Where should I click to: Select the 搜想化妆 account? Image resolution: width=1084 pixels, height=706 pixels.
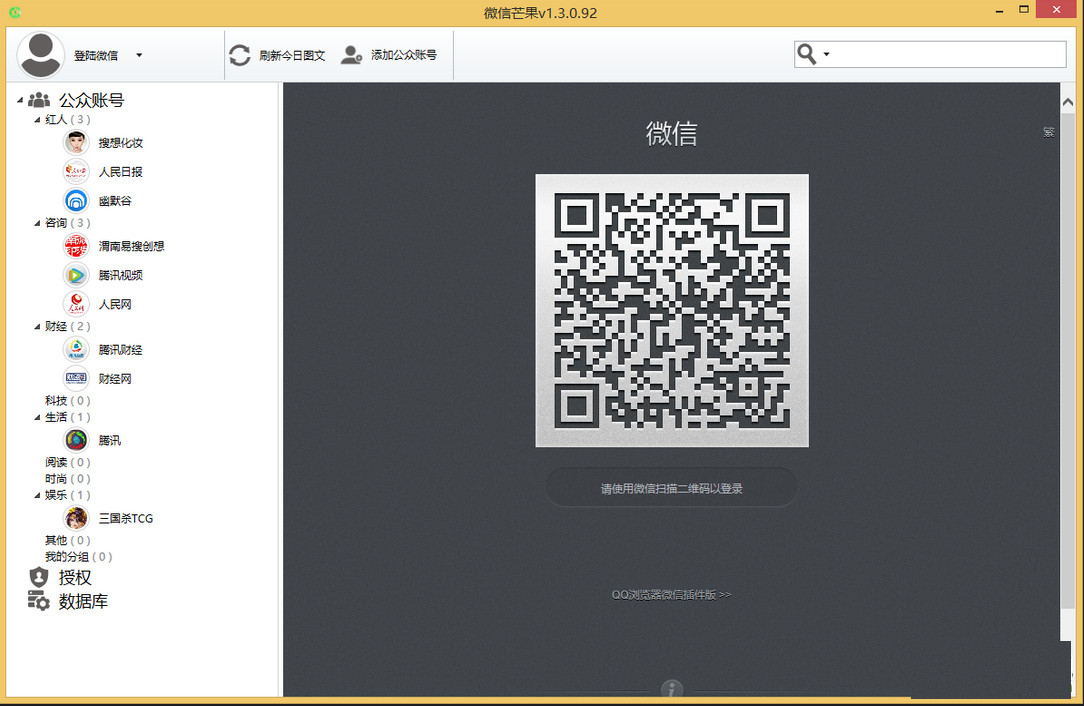click(120, 143)
